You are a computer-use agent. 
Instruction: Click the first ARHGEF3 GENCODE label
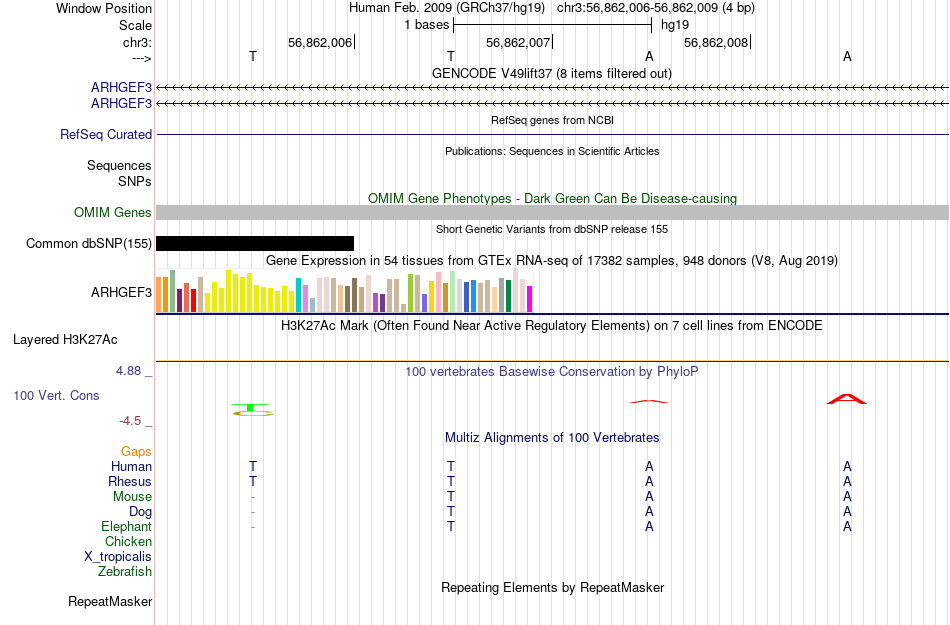121,88
